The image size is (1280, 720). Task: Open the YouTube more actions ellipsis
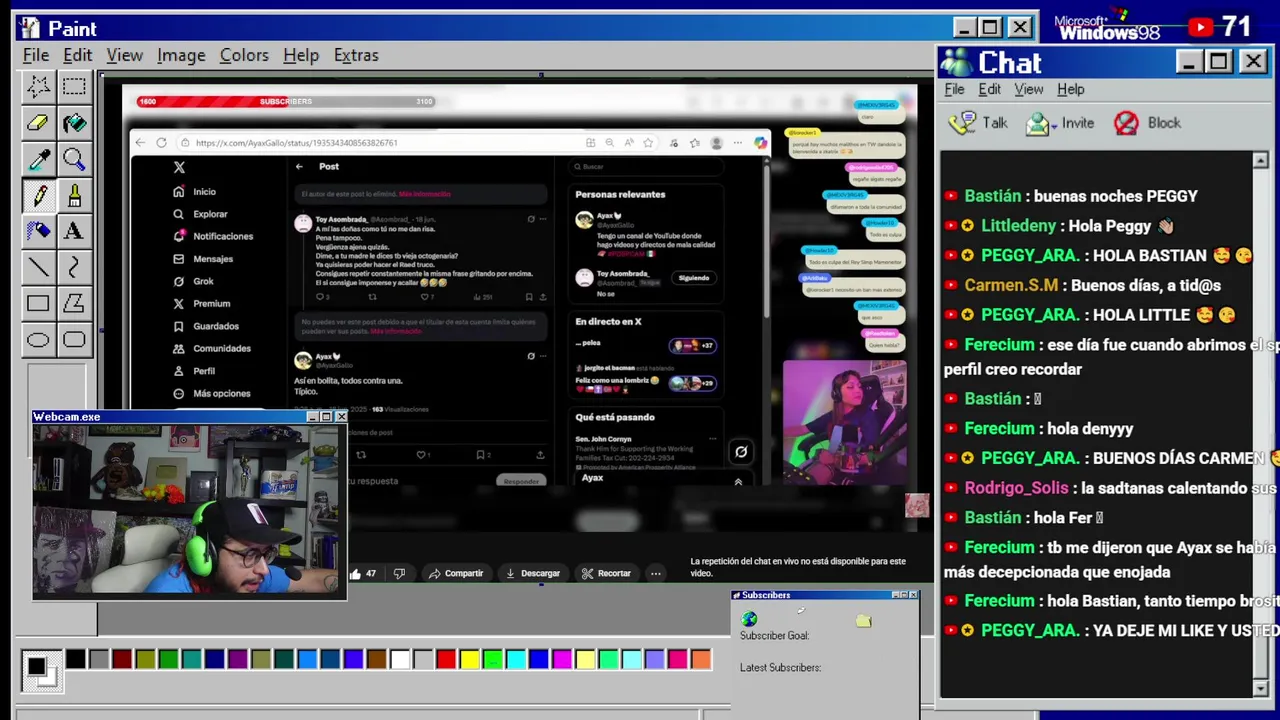pos(655,574)
